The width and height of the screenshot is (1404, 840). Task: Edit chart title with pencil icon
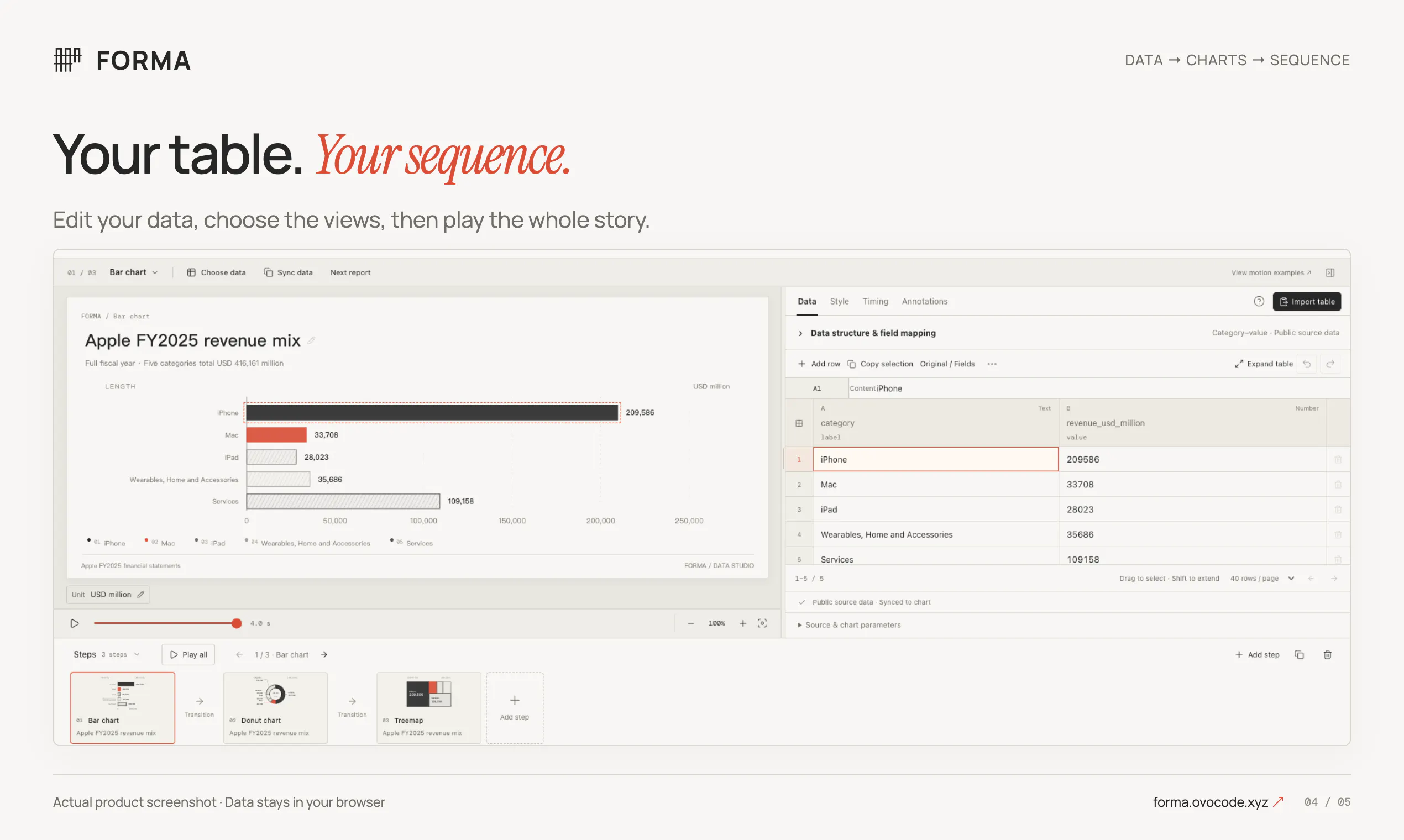(311, 340)
